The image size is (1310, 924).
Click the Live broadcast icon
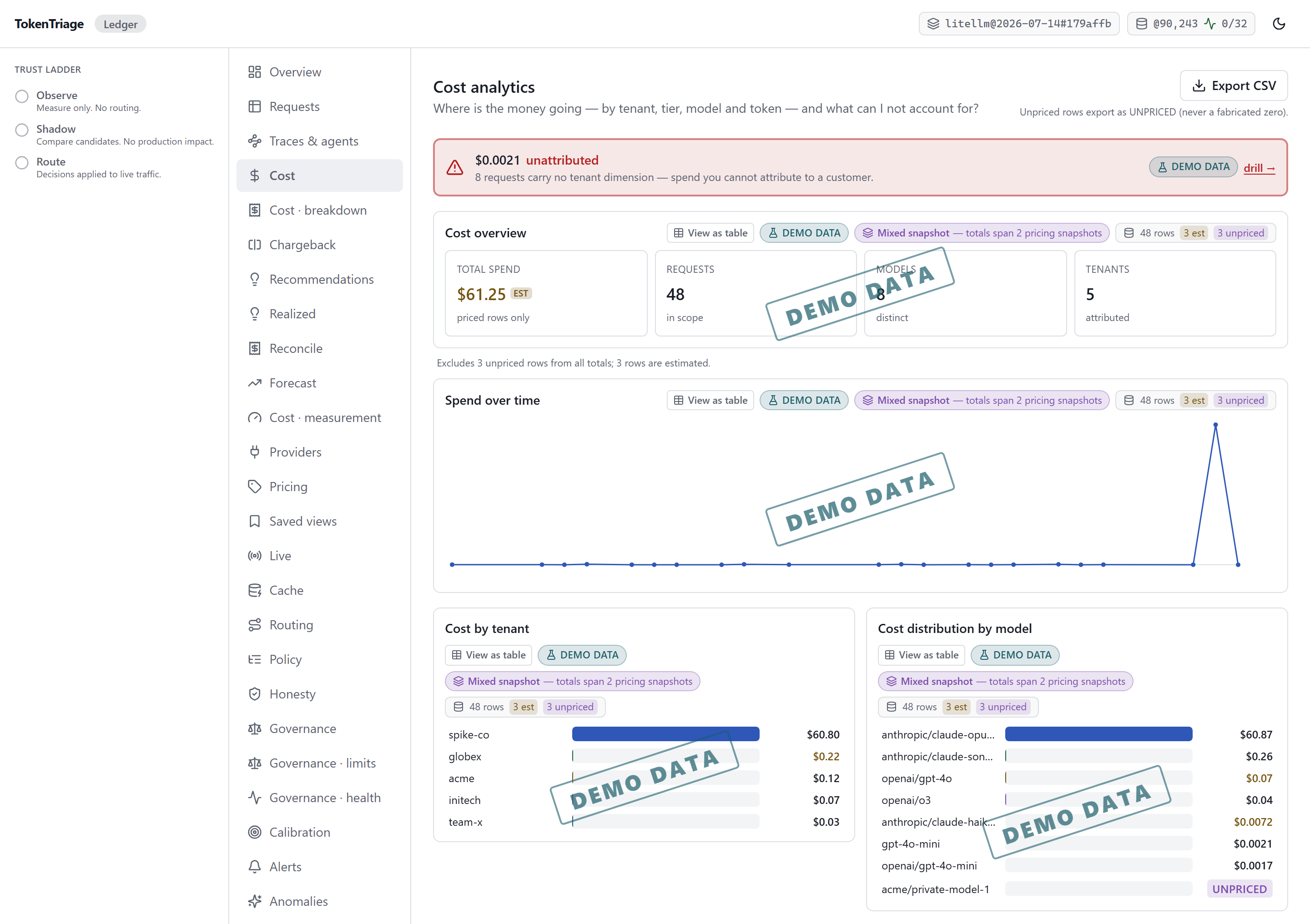pyautogui.click(x=254, y=556)
